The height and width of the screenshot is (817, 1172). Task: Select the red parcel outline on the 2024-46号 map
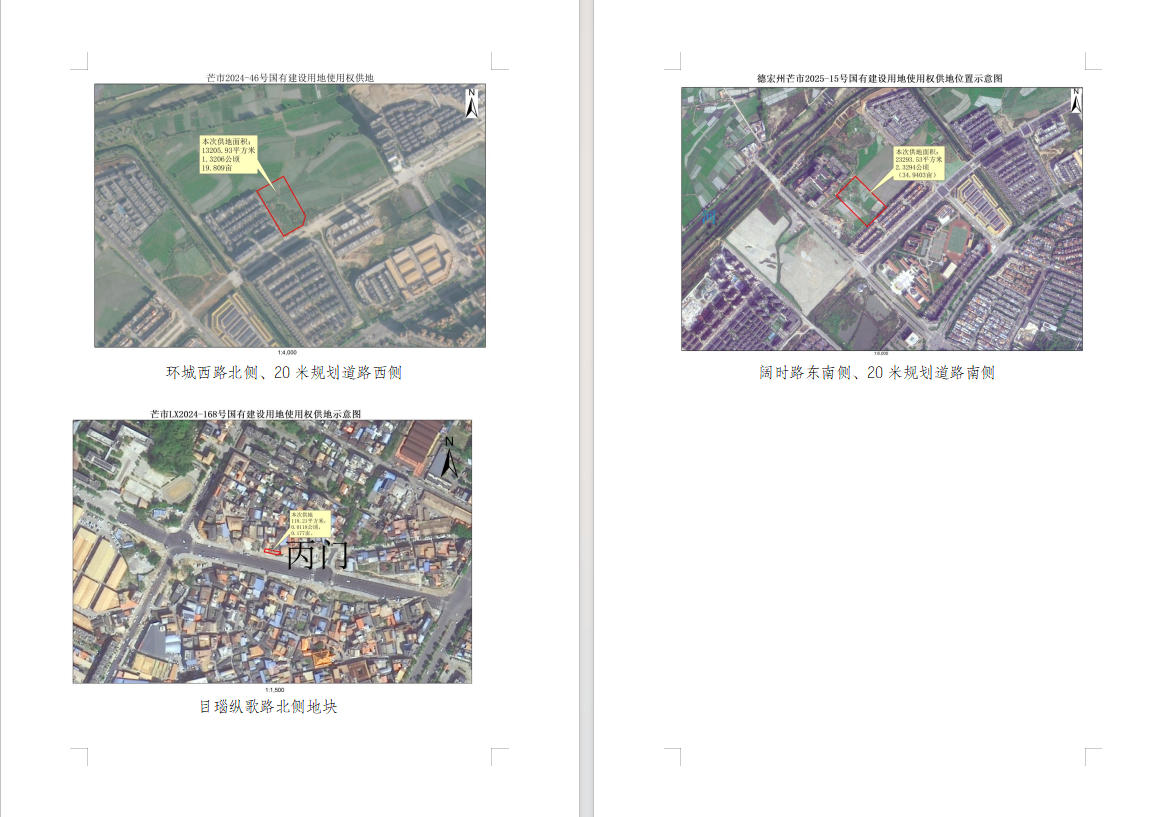click(x=281, y=207)
